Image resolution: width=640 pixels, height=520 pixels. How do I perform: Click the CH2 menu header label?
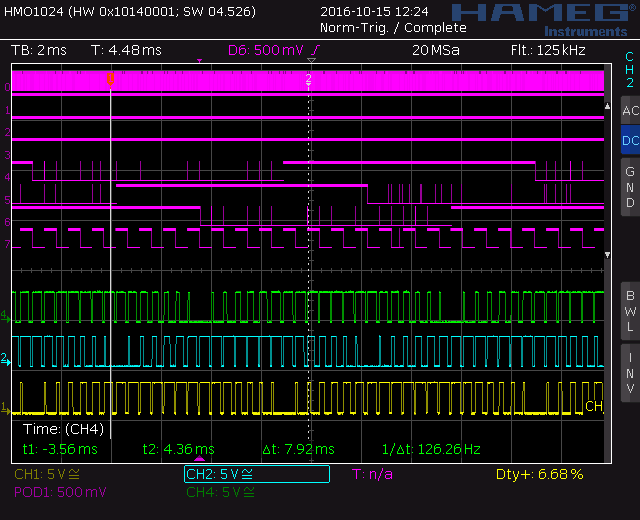(630, 70)
